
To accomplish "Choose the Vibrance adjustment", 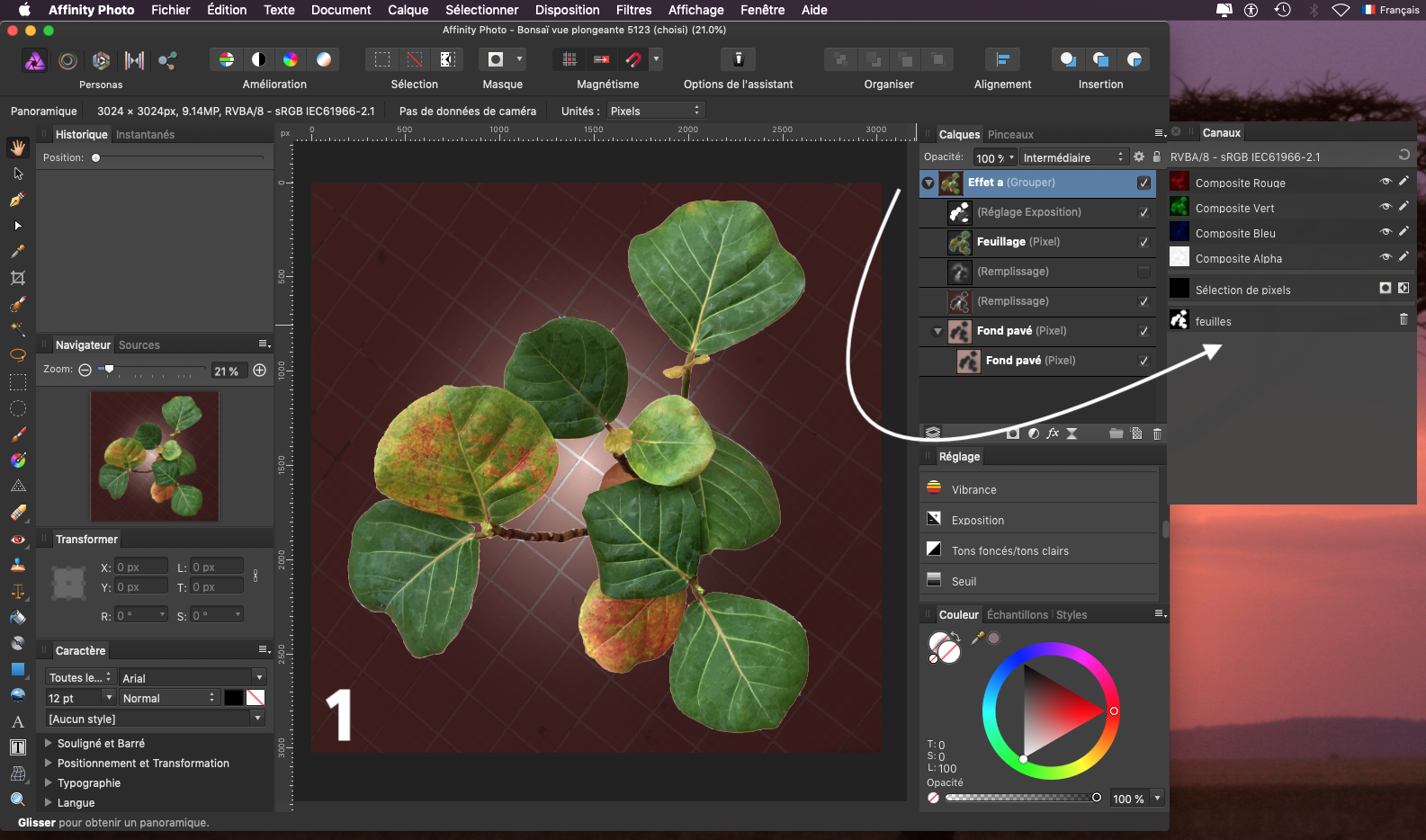I will [973, 490].
